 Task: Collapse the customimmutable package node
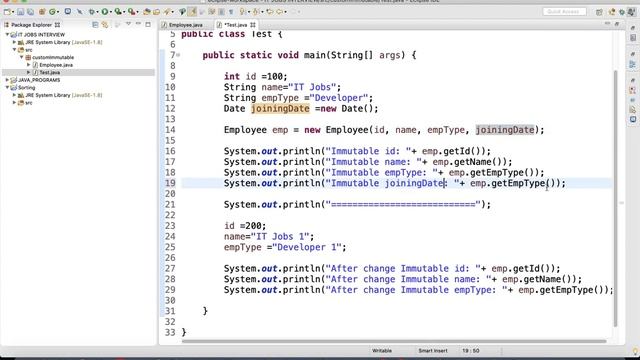(x=22, y=57)
